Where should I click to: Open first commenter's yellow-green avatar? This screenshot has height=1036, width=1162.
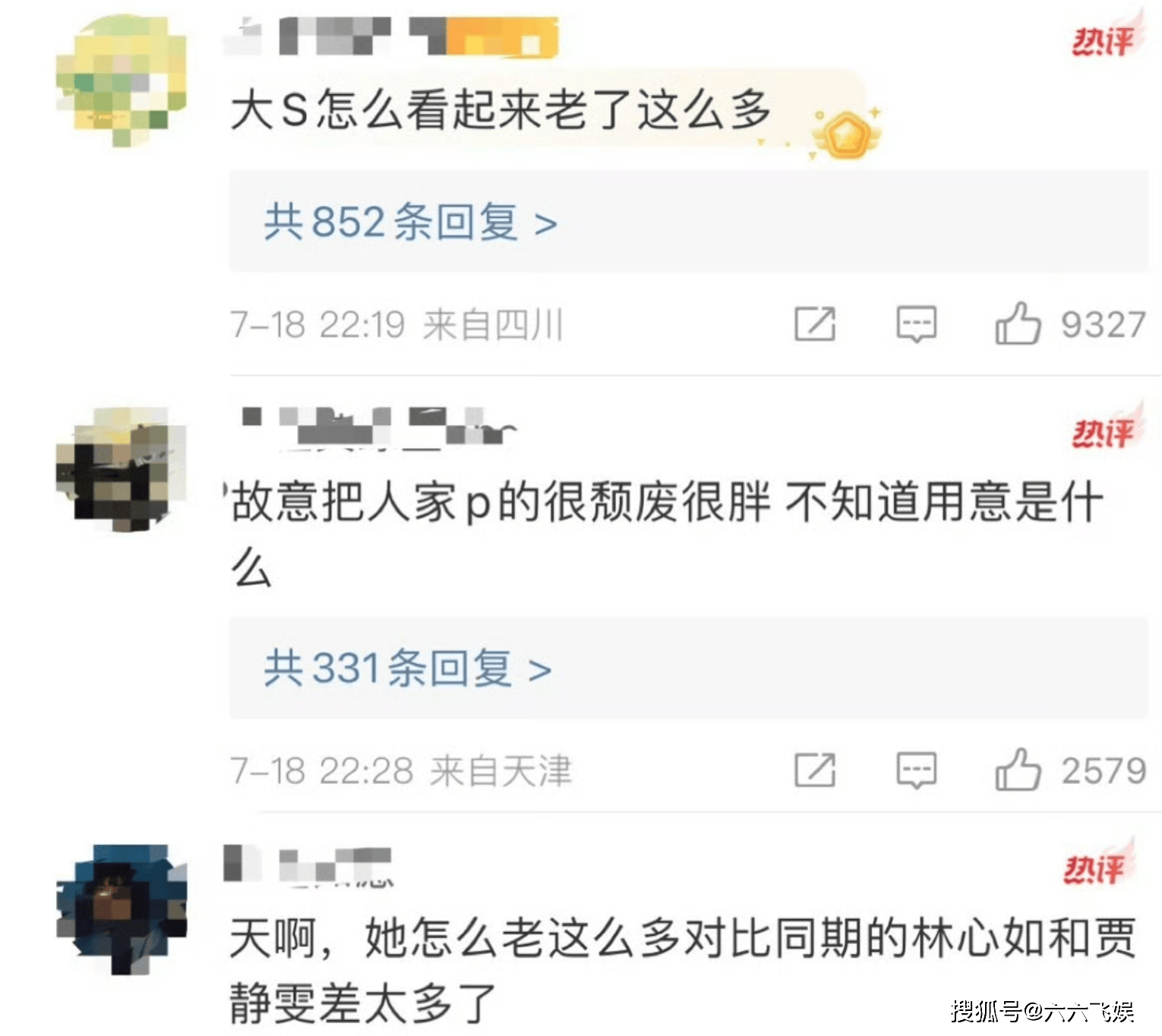pos(122,80)
